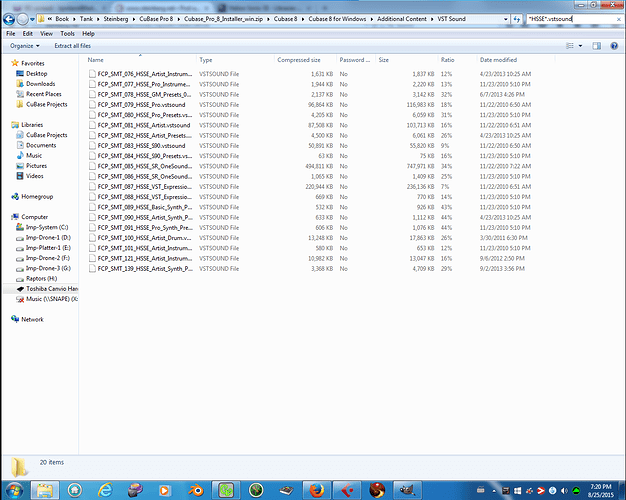Go back using the Back arrow button
This screenshot has height=500, width=626.
[x=9, y=19]
